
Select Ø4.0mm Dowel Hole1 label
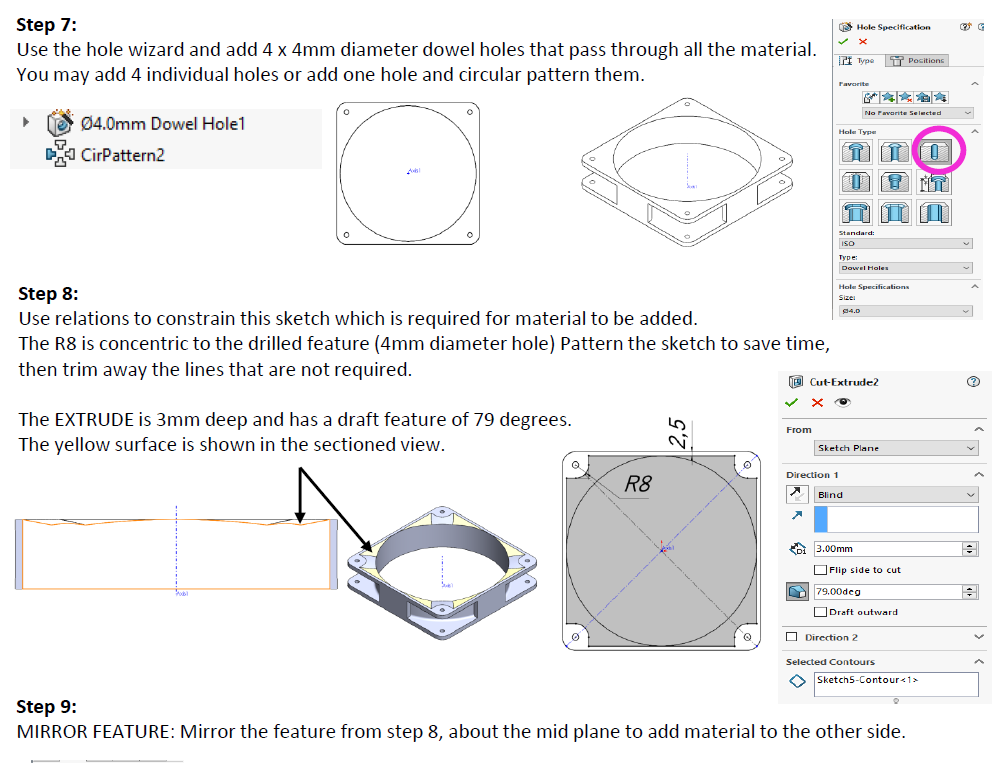pyautogui.click(x=163, y=123)
